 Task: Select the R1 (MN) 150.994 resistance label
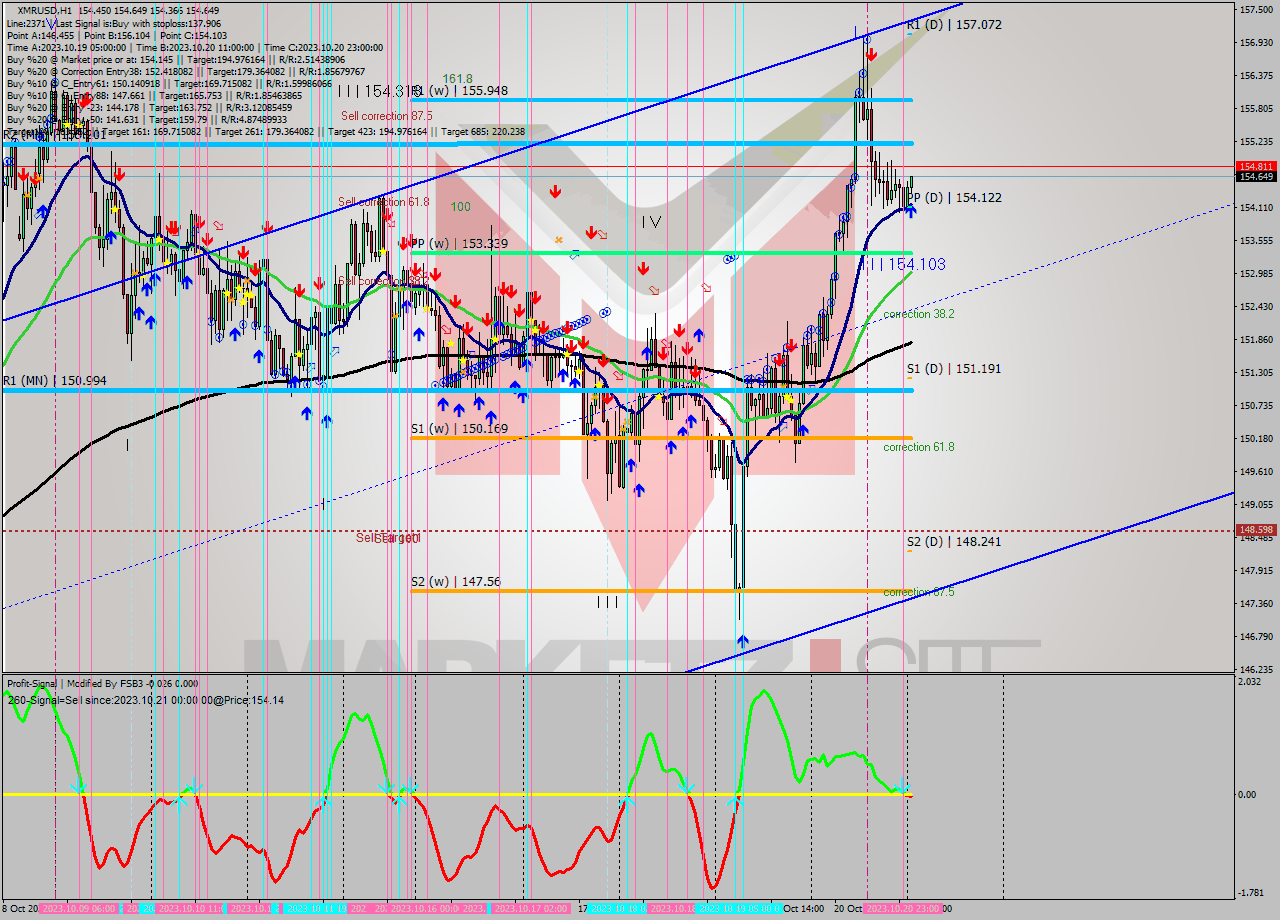(x=54, y=381)
